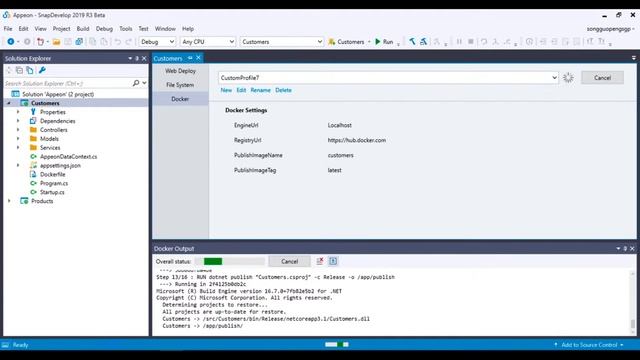
Task: Click the search magnifier in Solution Explorer
Action: pyautogui.click(x=136, y=83)
